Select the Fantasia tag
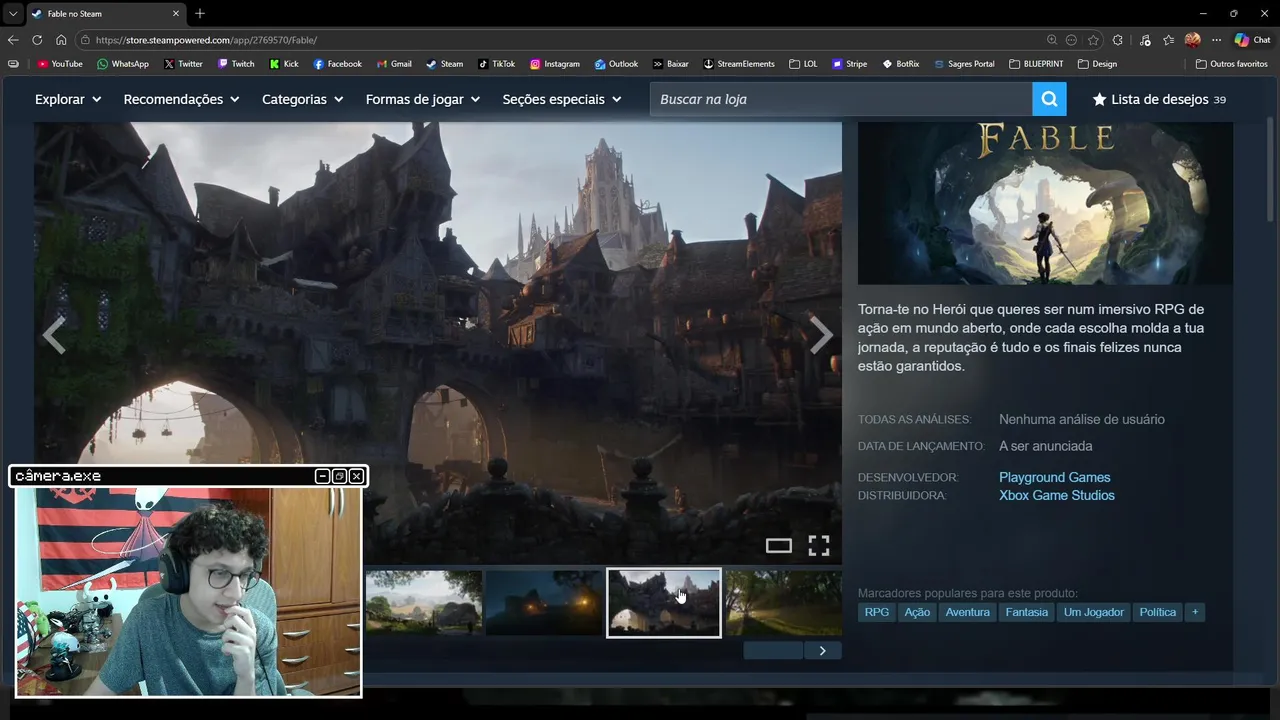Viewport: 1280px width, 720px height. point(1027,612)
